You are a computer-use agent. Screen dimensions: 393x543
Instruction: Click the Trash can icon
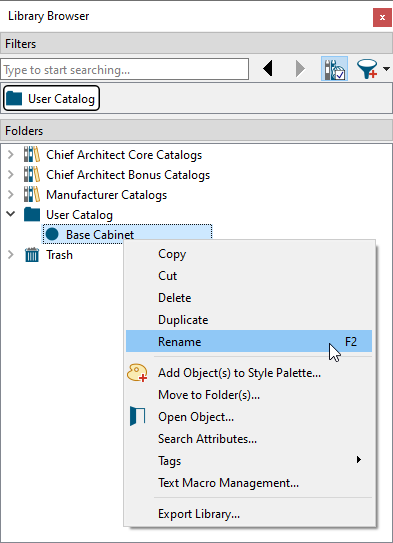(x=32, y=255)
